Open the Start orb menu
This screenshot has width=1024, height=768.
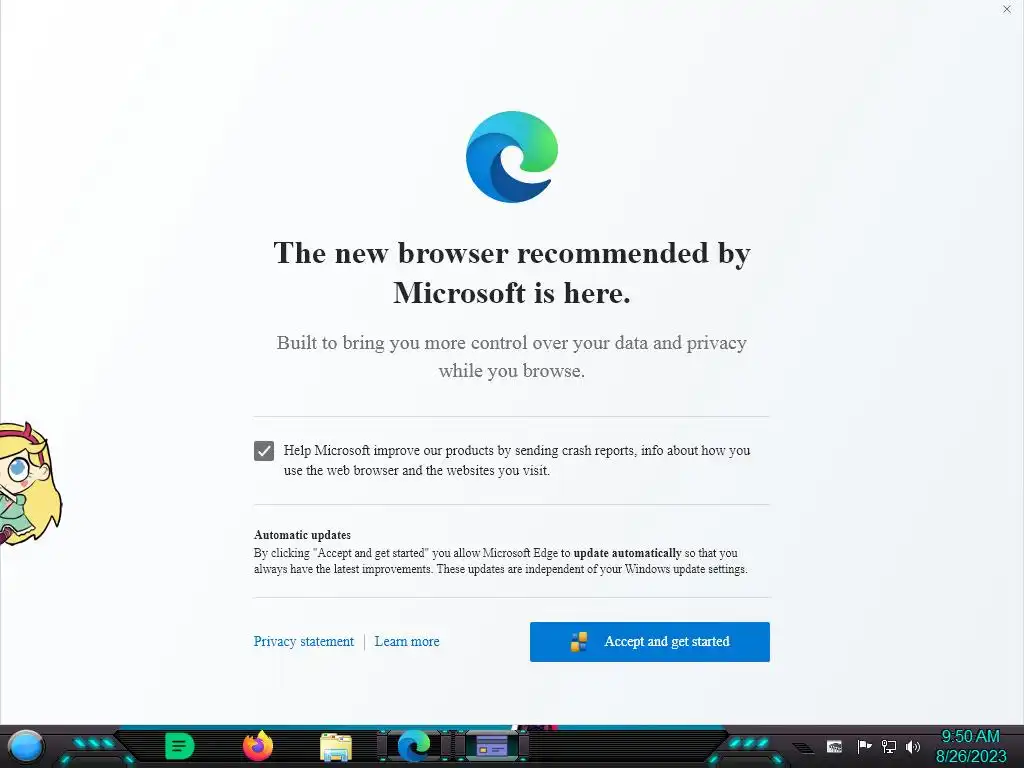25,746
